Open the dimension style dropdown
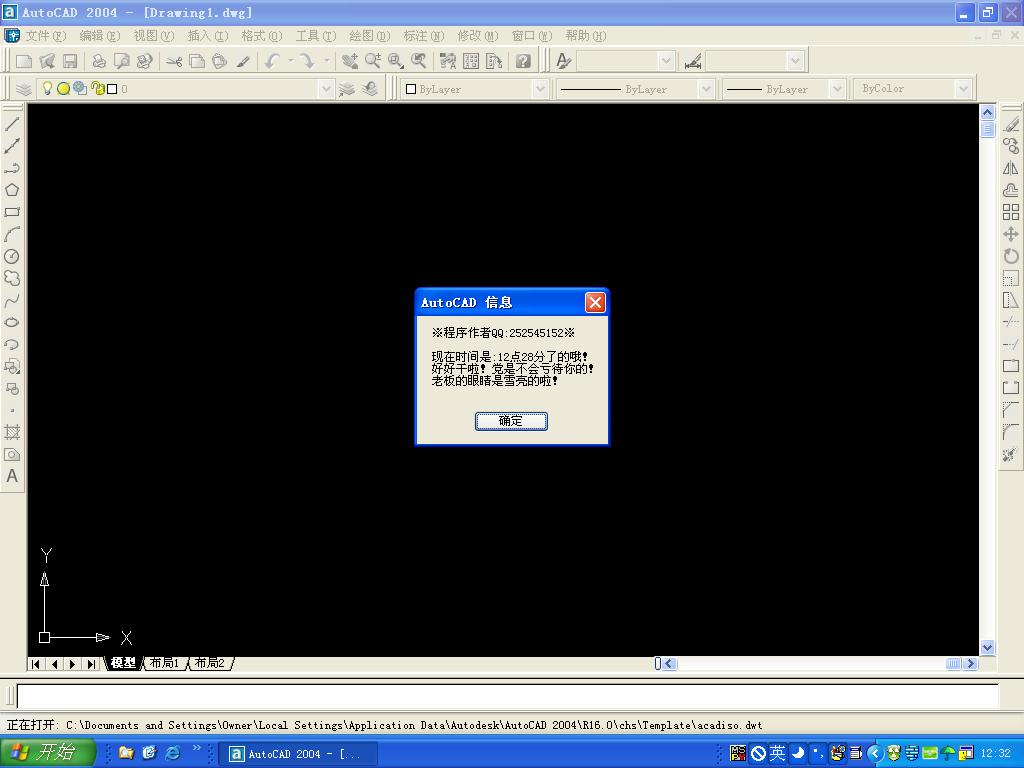The width and height of the screenshot is (1024, 768). coord(795,61)
